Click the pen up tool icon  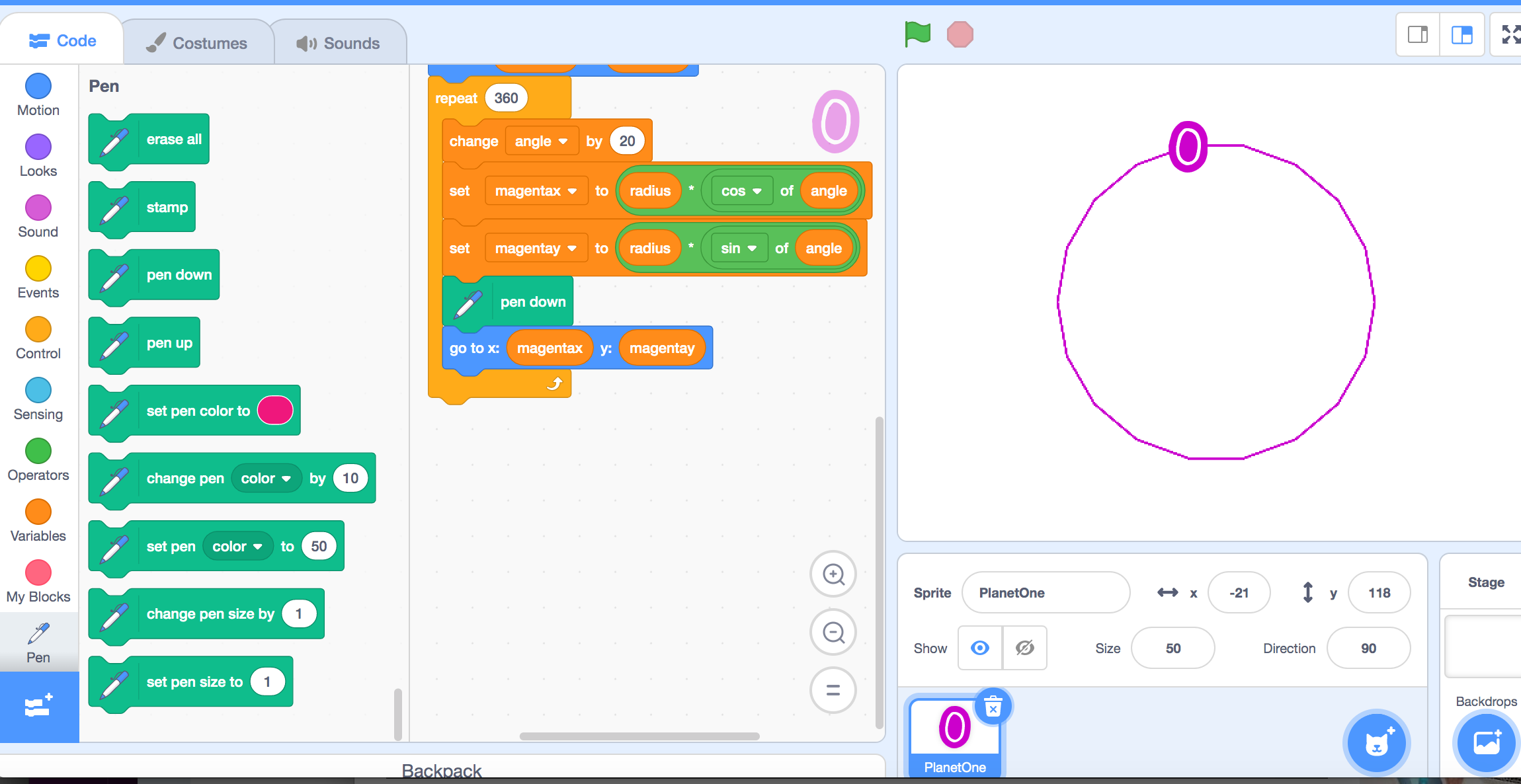pyautogui.click(x=115, y=343)
